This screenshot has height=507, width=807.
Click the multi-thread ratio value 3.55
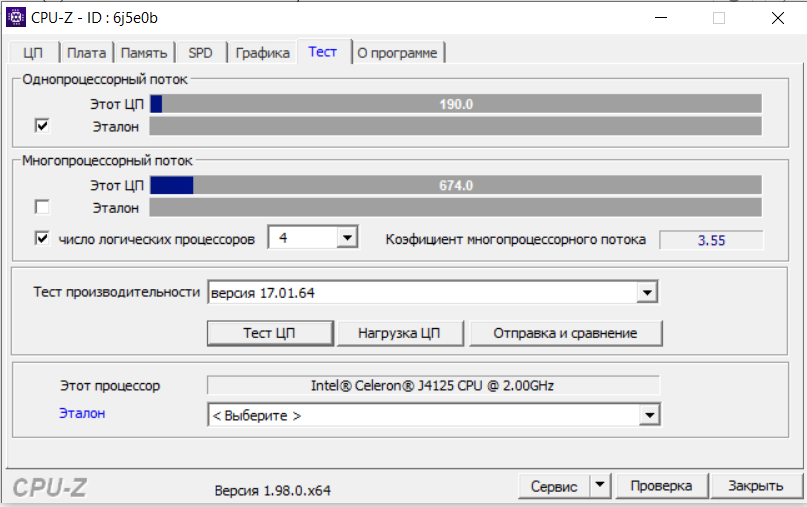pos(711,240)
